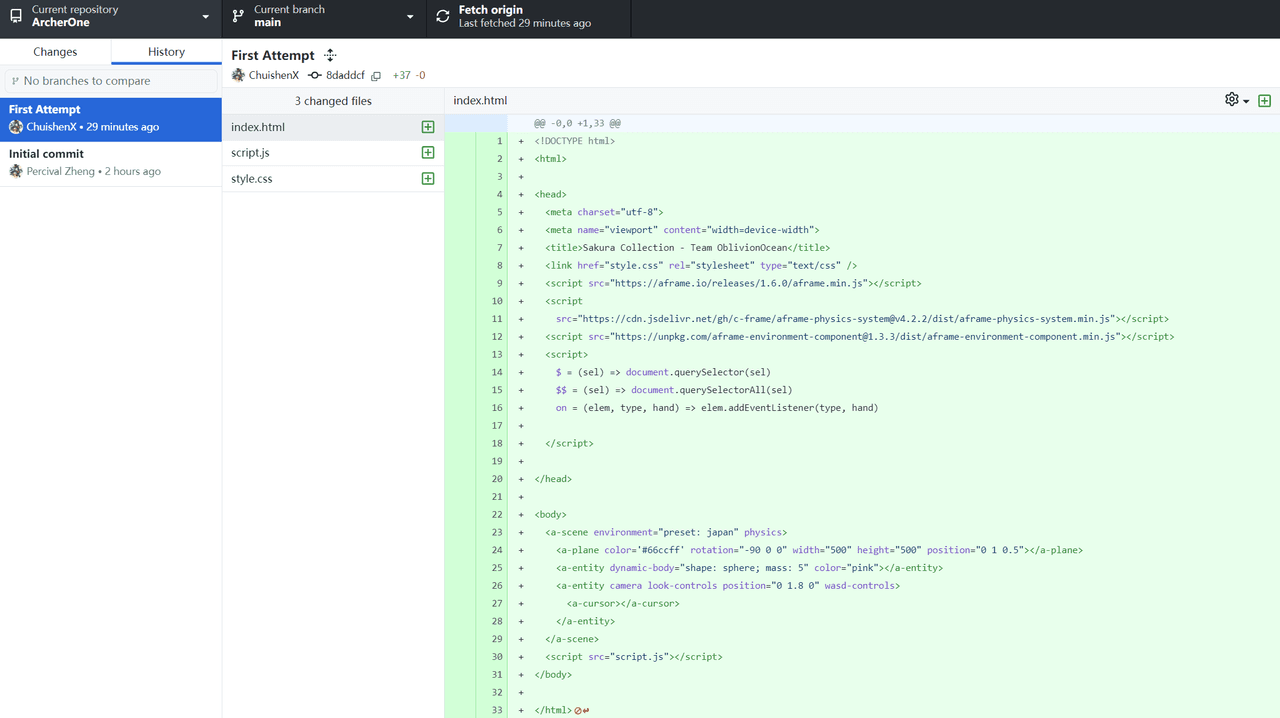Open the diff settings gear dropdown
This screenshot has width=1280, height=718.
pos(1236,100)
